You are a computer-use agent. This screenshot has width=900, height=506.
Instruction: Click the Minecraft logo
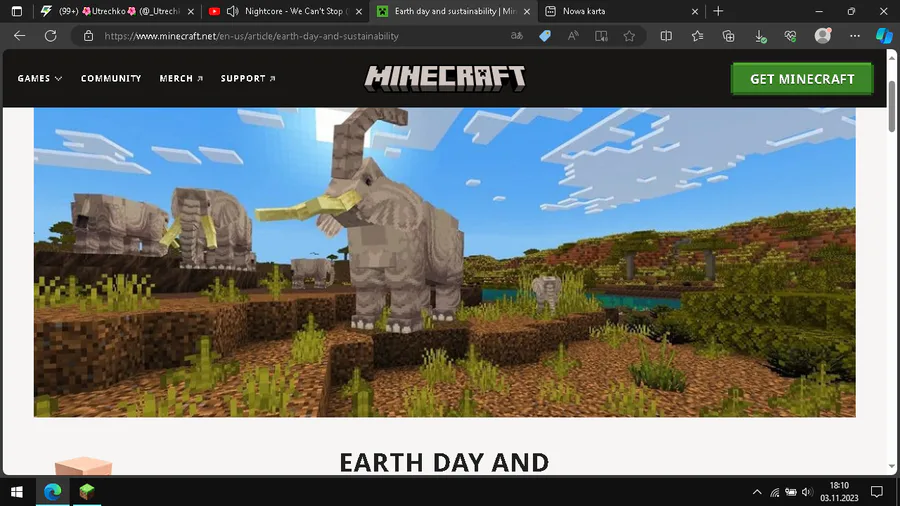[x=445, y=78]
